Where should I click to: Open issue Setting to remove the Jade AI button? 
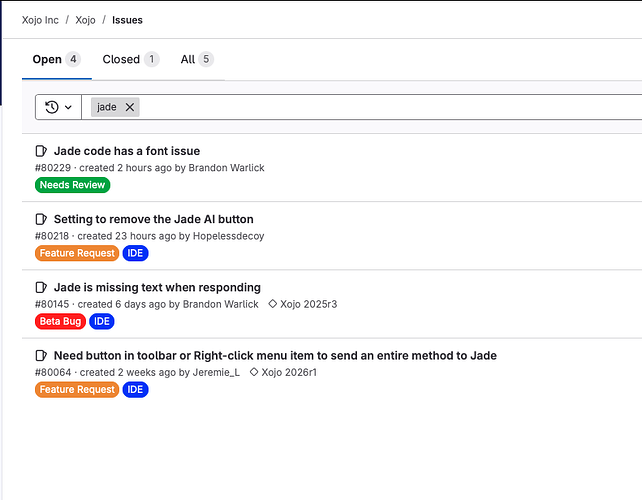point(153,219)
